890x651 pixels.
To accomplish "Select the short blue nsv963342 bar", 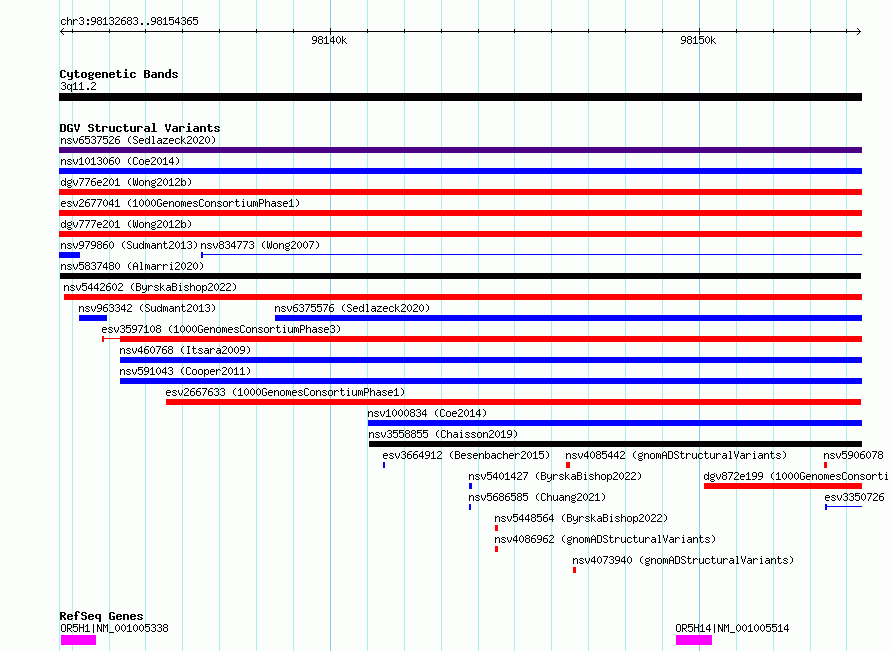I will click(x=93, y=318).
